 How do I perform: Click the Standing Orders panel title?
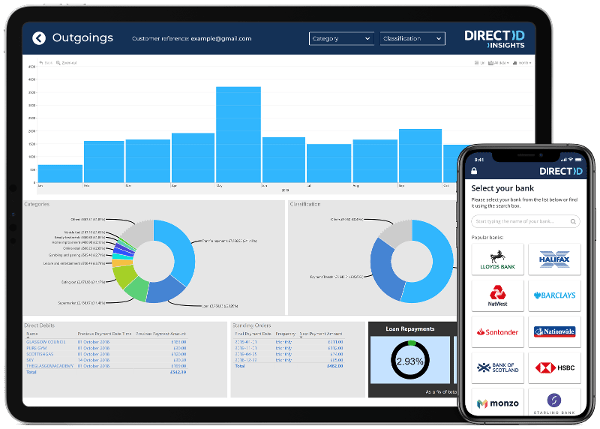[x=252, y=326]
